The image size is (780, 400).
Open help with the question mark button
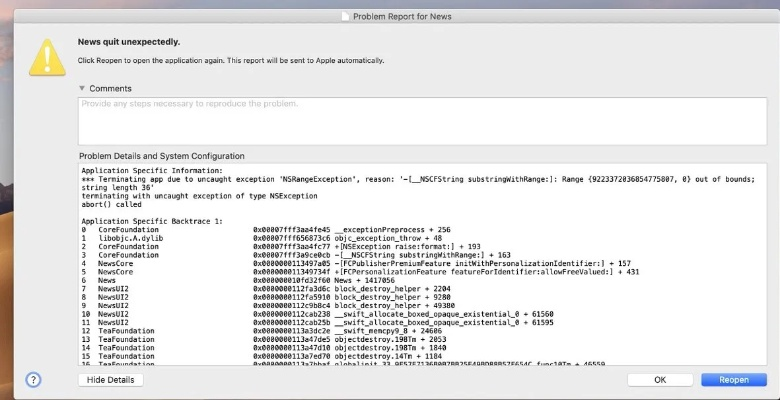point(33,379)
